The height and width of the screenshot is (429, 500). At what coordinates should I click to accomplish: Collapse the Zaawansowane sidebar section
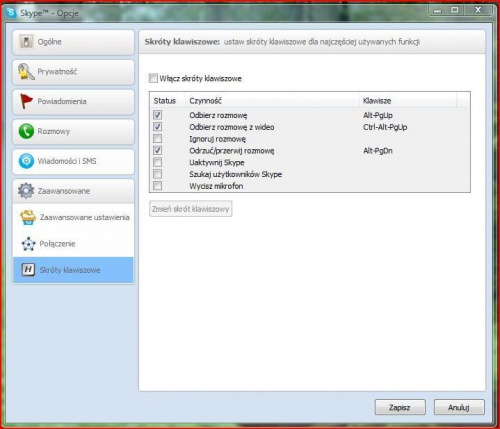point(73,191)
